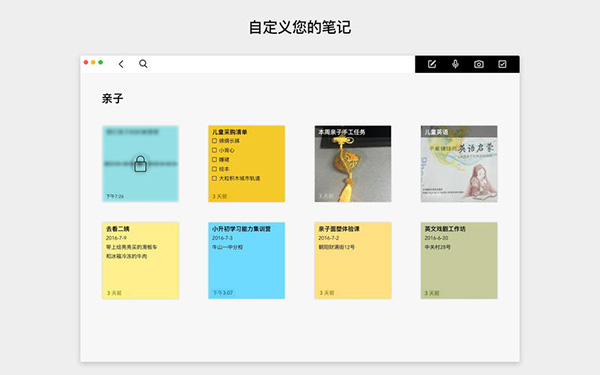Screen dimensions: 600x375
Task: Open the 儿童采购清单 note title
Action: (230, 132)
